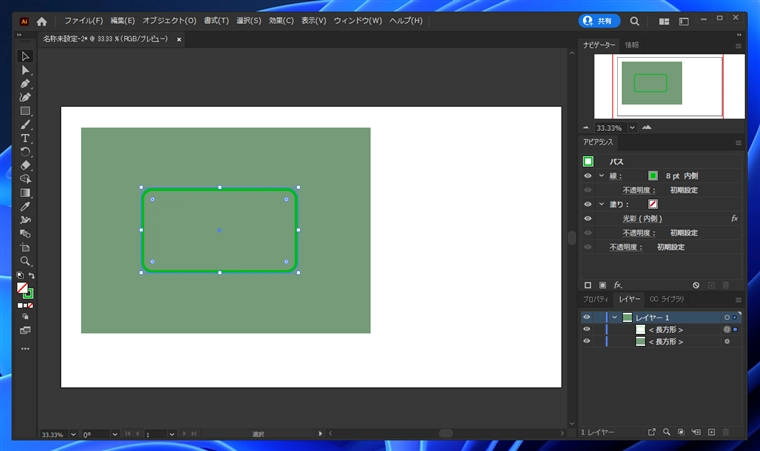
Task: Select the Gradient tool
Action: [25, 193]
